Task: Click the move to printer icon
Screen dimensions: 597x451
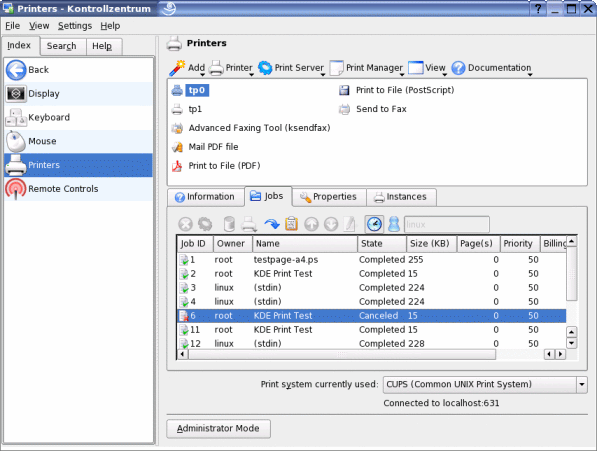Action: [x=249, y=224]
